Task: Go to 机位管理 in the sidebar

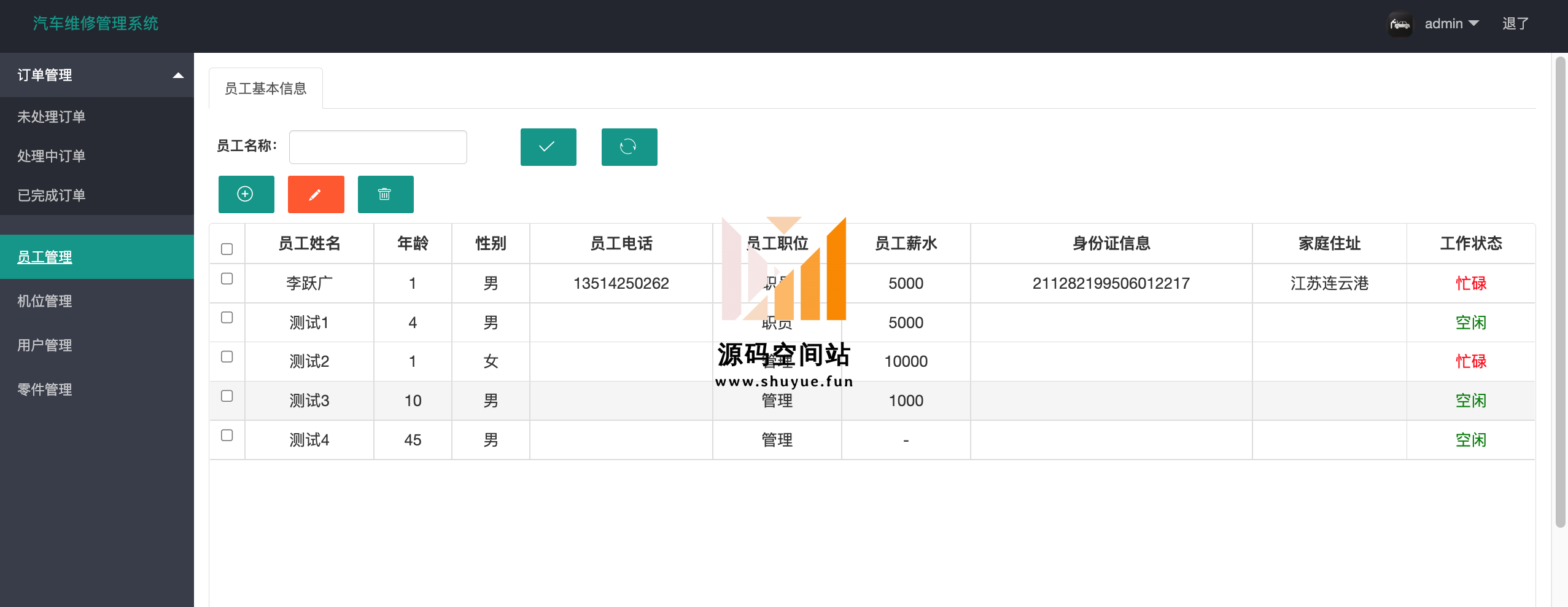Action: pyautogui.click(x=45, y=301)
